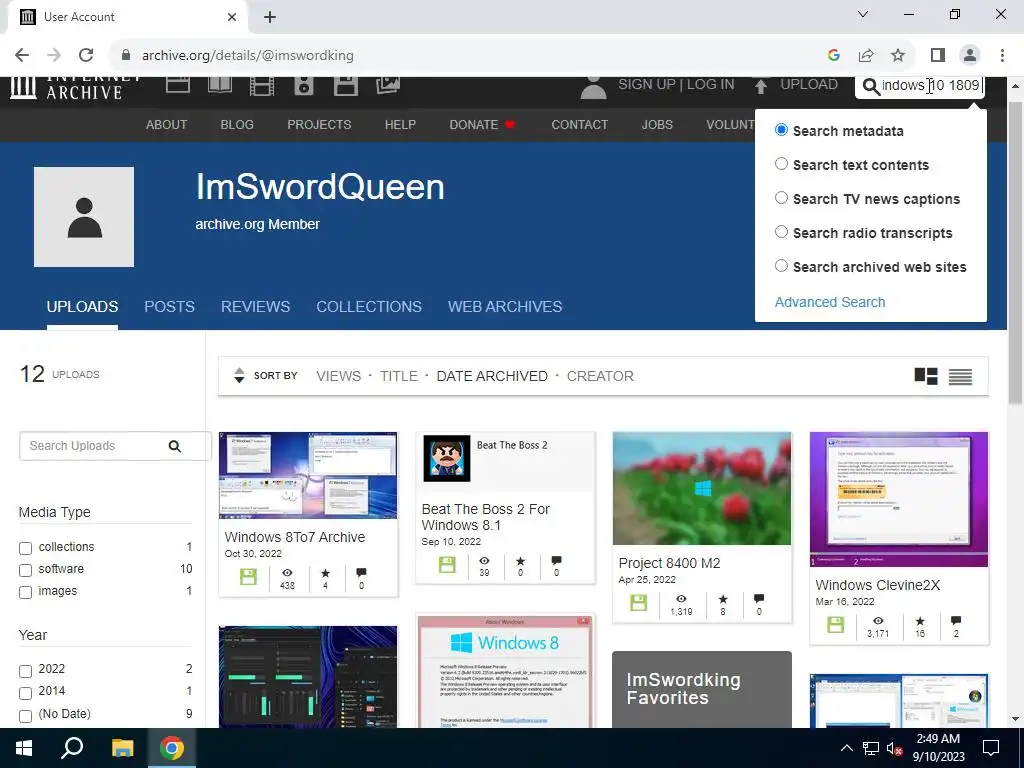Viewport: 1024px width, 768px height.
Task: Open Chrome three-dot menu
Action: [1002, 56]
